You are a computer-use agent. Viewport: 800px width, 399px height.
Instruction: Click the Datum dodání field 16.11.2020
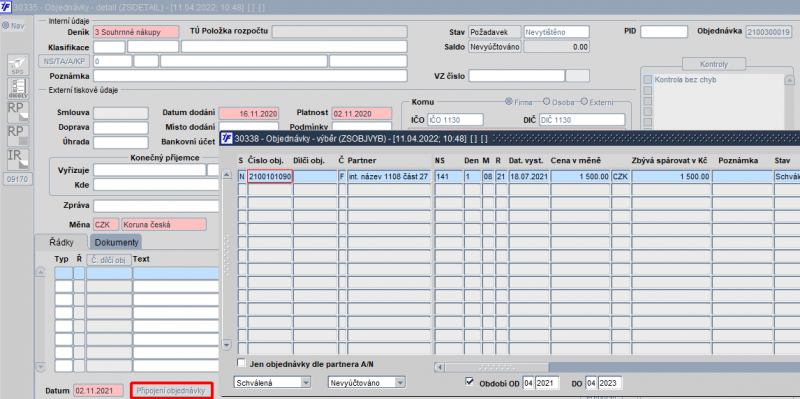click(x=249, y=113)
